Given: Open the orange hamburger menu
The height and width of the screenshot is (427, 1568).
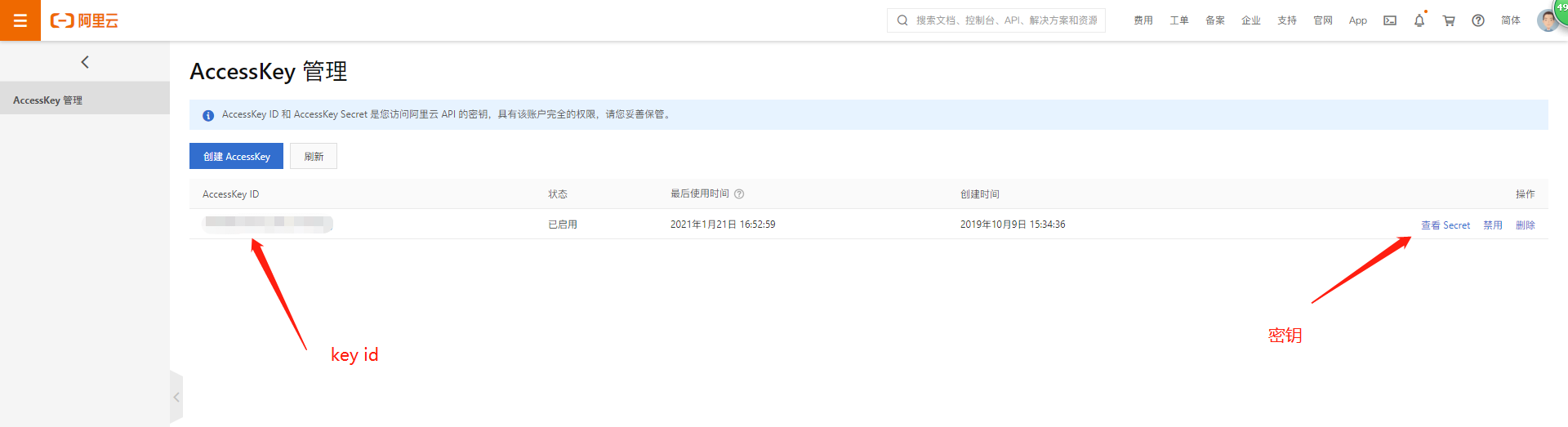Looking at the screenshot, I should 20,20.
